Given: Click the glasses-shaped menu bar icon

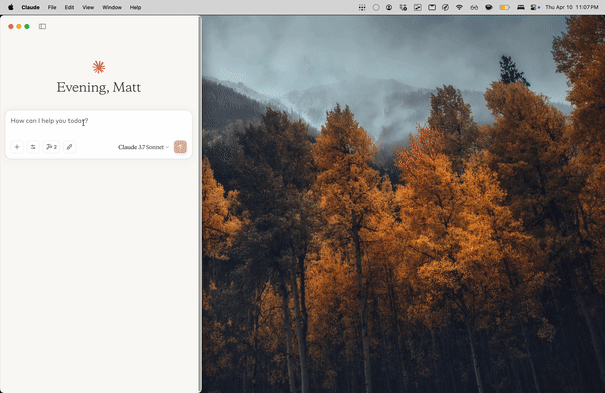Looking at the screenshot, I should (474, 7).
